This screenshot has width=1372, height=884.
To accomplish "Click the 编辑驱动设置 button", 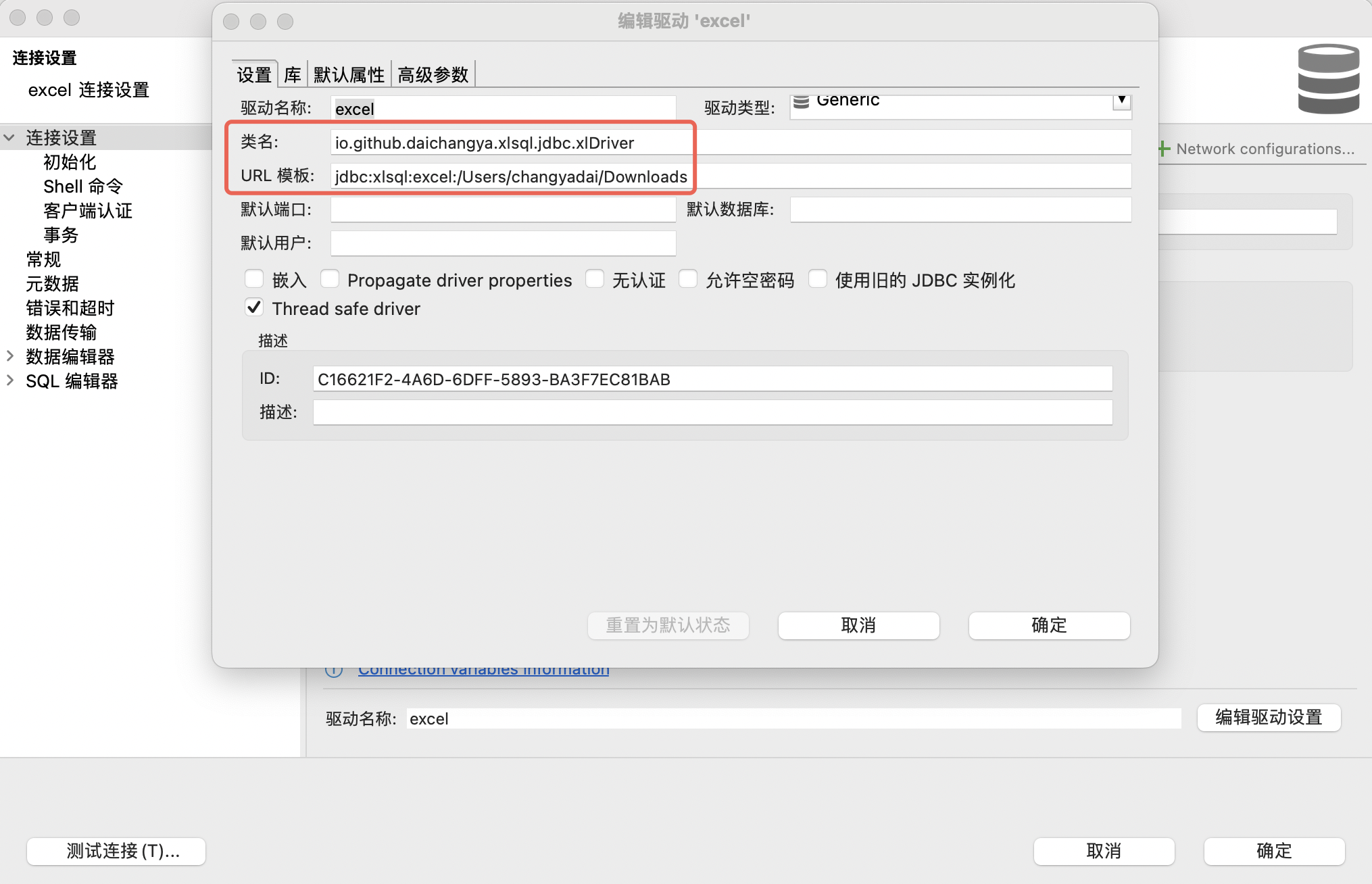I will [1268, 717].
